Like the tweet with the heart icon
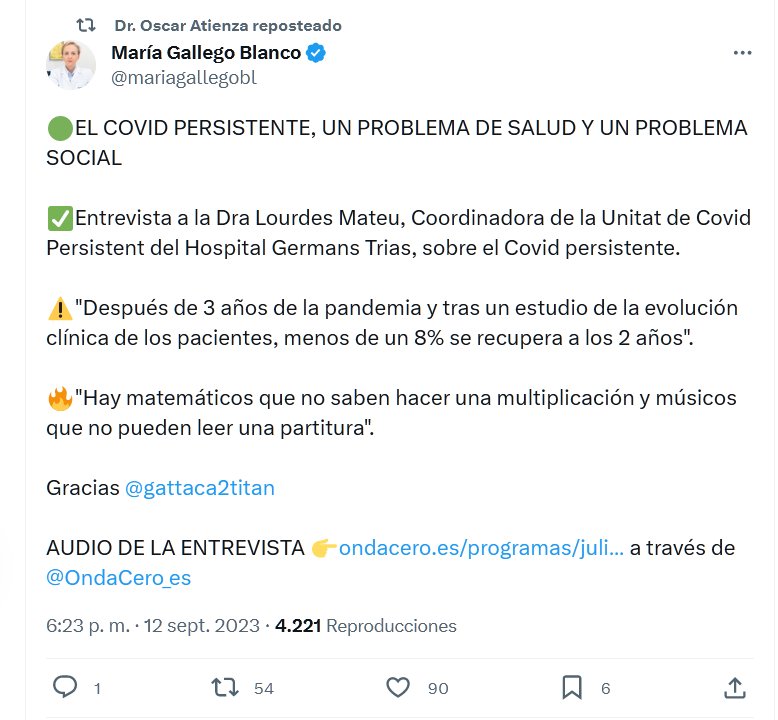778x720 pixels. click(x=398, y=687)
